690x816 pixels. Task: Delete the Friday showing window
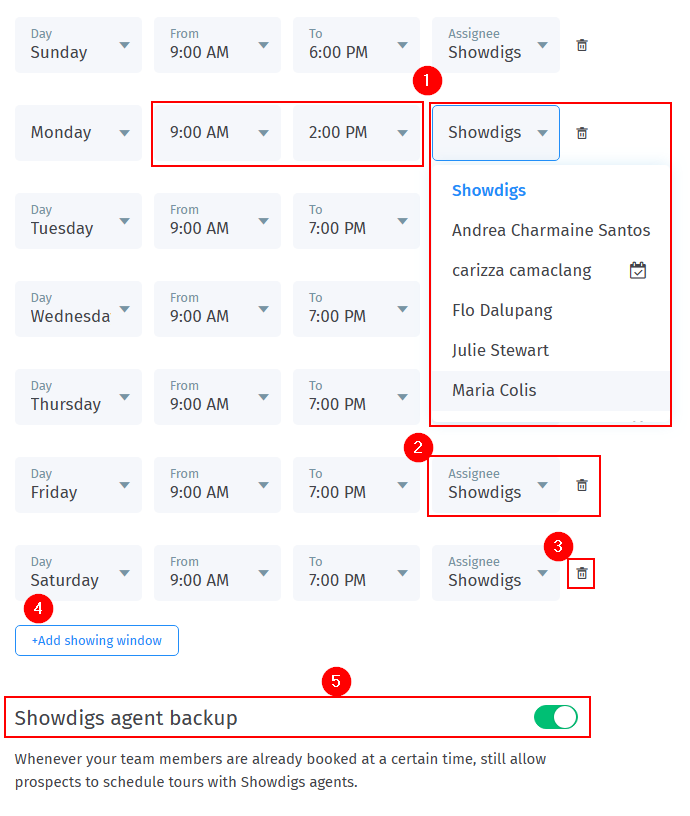(x=582, y=485)
